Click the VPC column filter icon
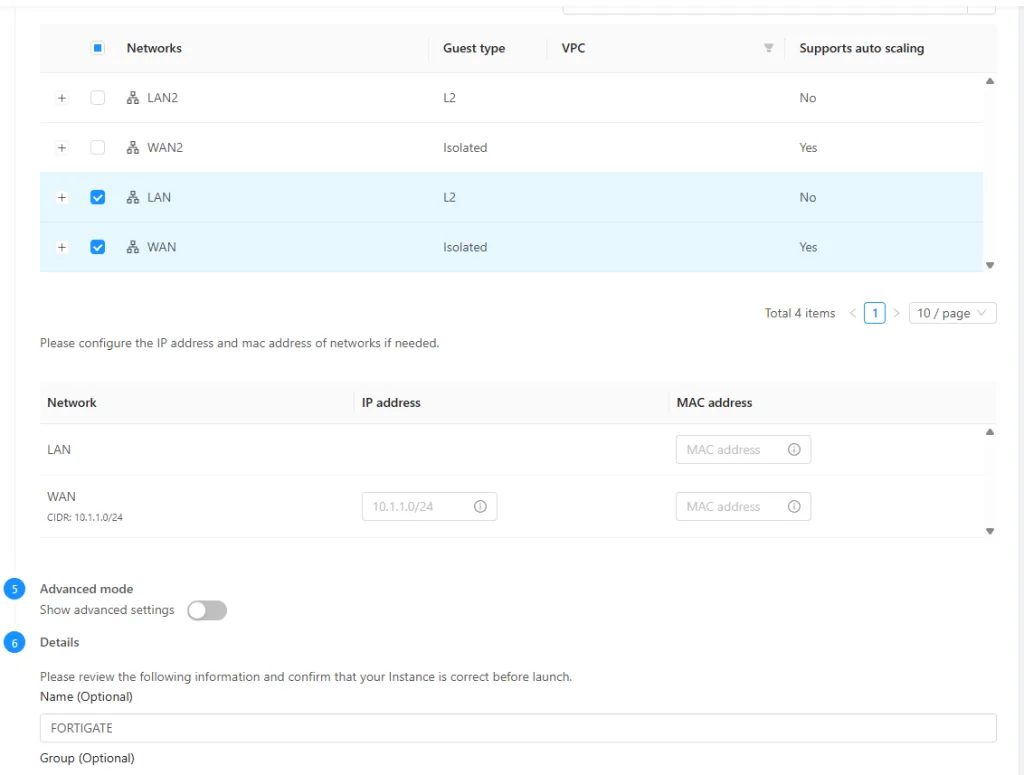The width and height of the screenshot is (1024, 775). point(768,48)
